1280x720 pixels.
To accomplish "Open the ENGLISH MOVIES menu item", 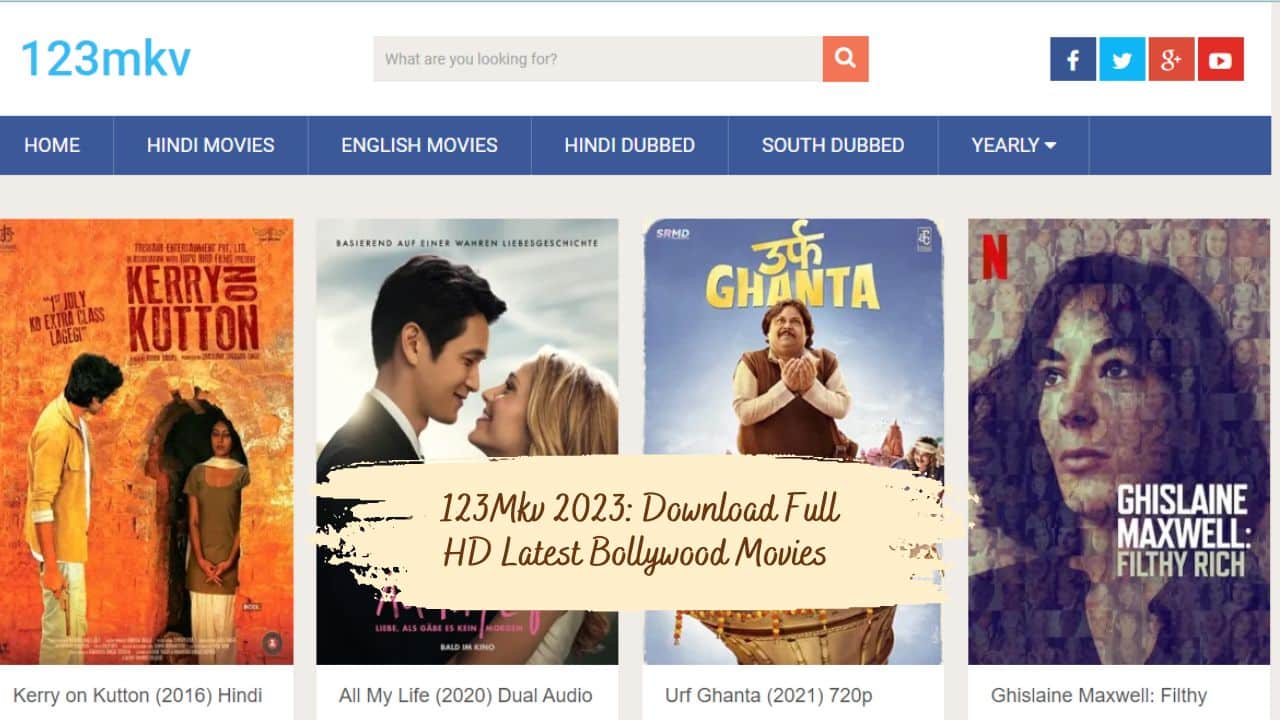I will [420, 145].
